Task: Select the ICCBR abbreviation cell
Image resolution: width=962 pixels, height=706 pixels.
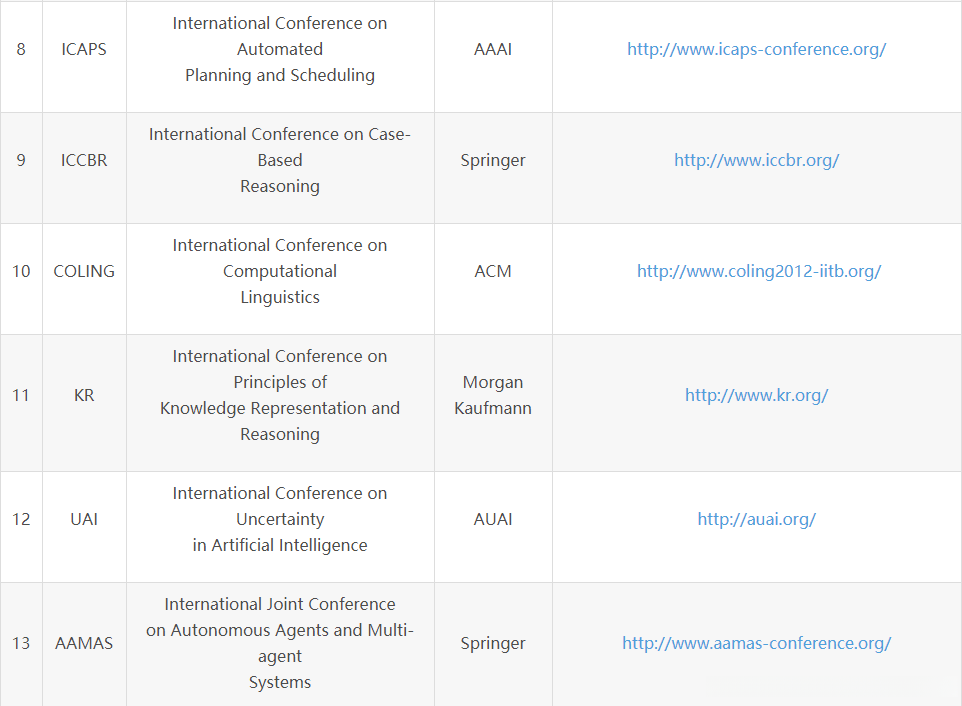Action: coord(84,160)
